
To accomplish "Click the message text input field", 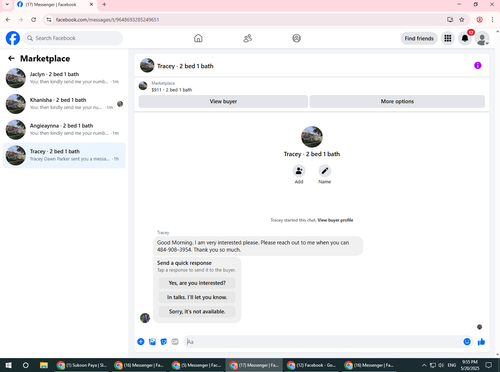I will point(323,342).
